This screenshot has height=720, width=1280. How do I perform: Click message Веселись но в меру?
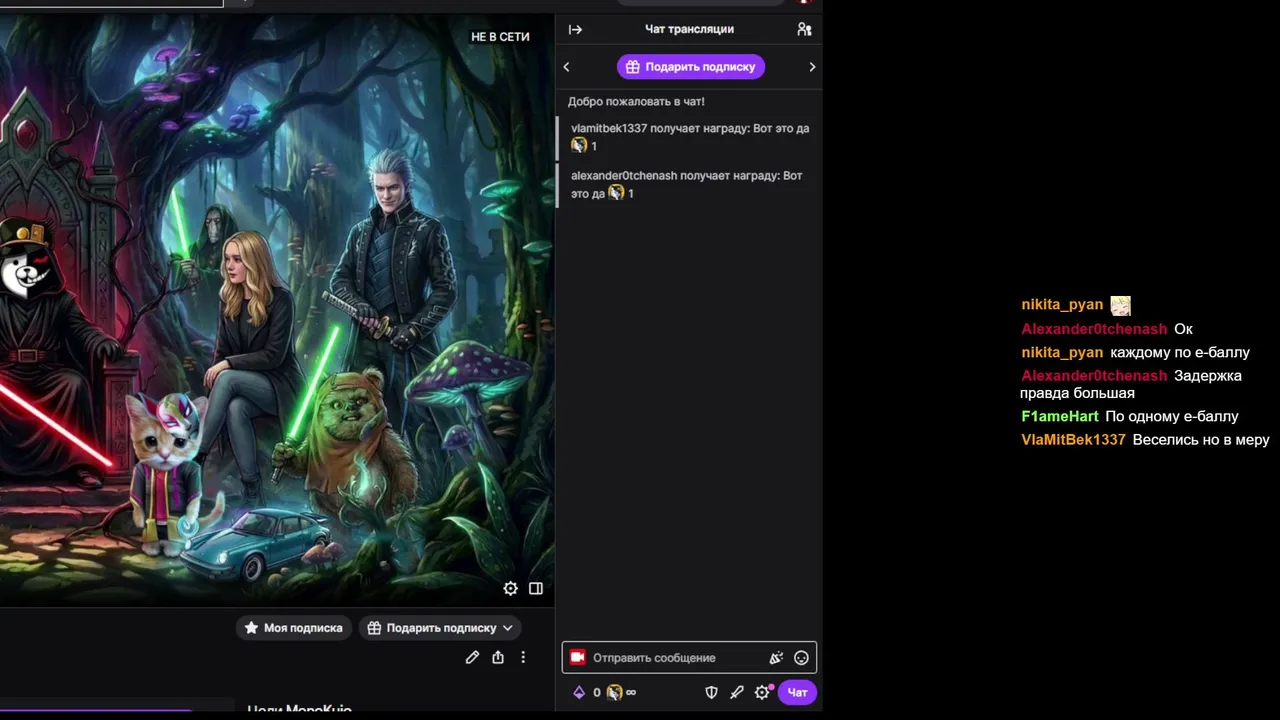point(1201,440)
